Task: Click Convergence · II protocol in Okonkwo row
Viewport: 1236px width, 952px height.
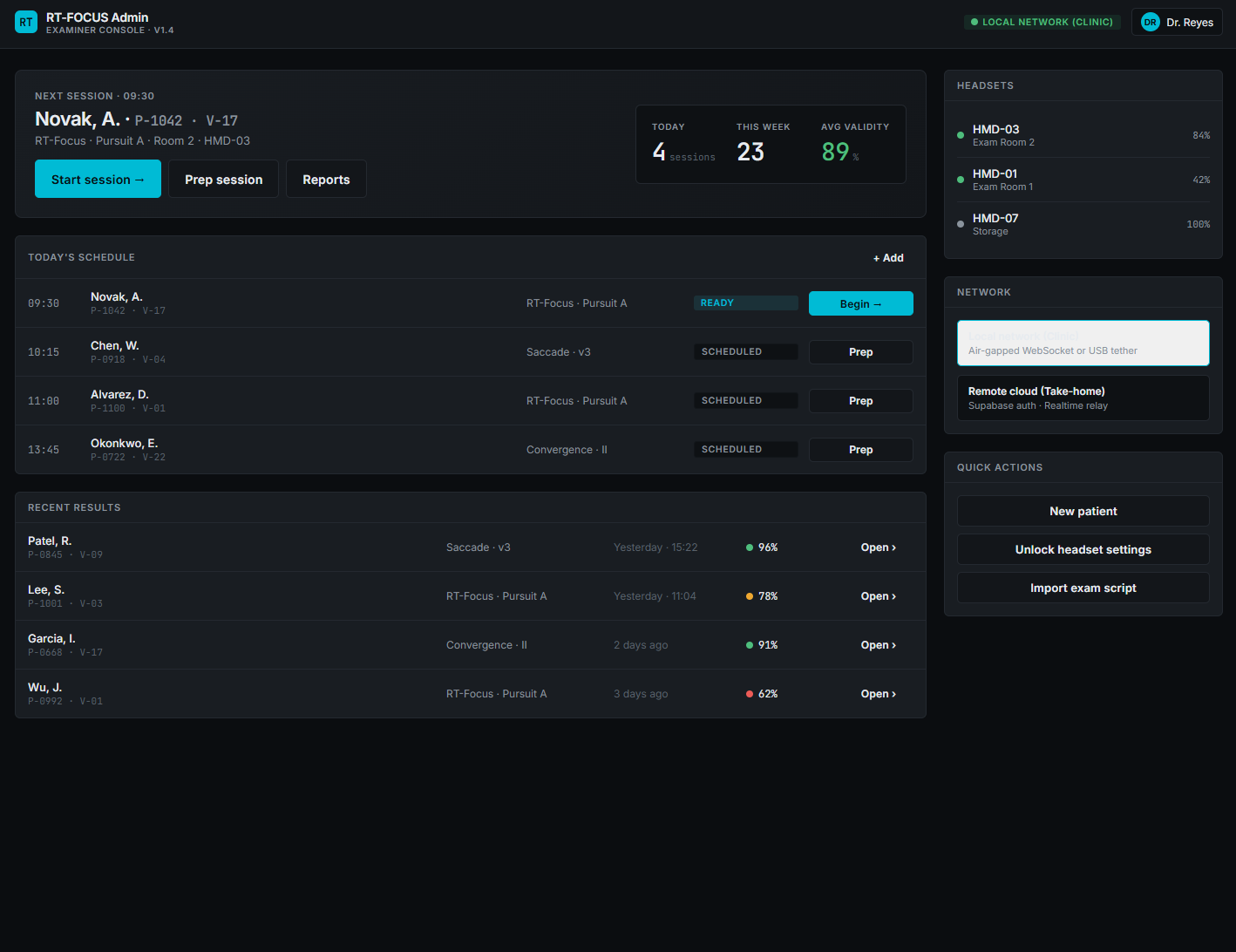Action: click(x=567, y=450)
